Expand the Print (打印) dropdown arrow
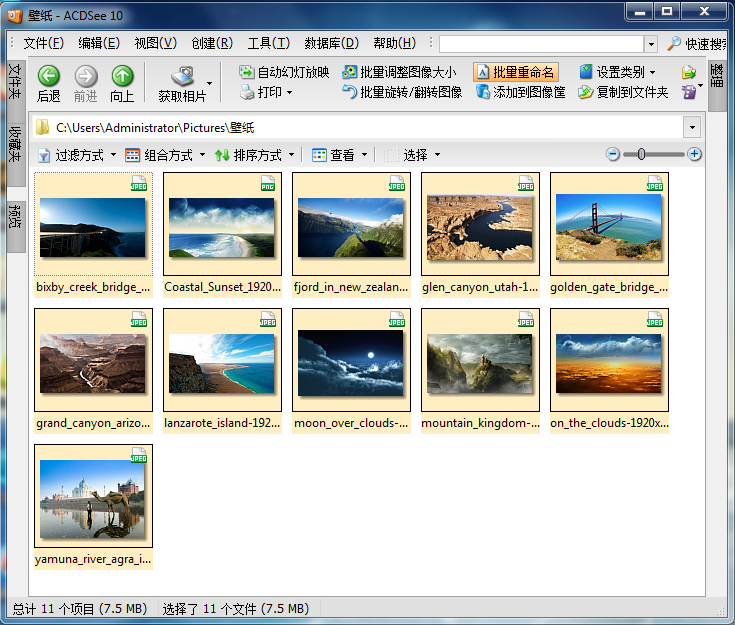 point(290,92)
